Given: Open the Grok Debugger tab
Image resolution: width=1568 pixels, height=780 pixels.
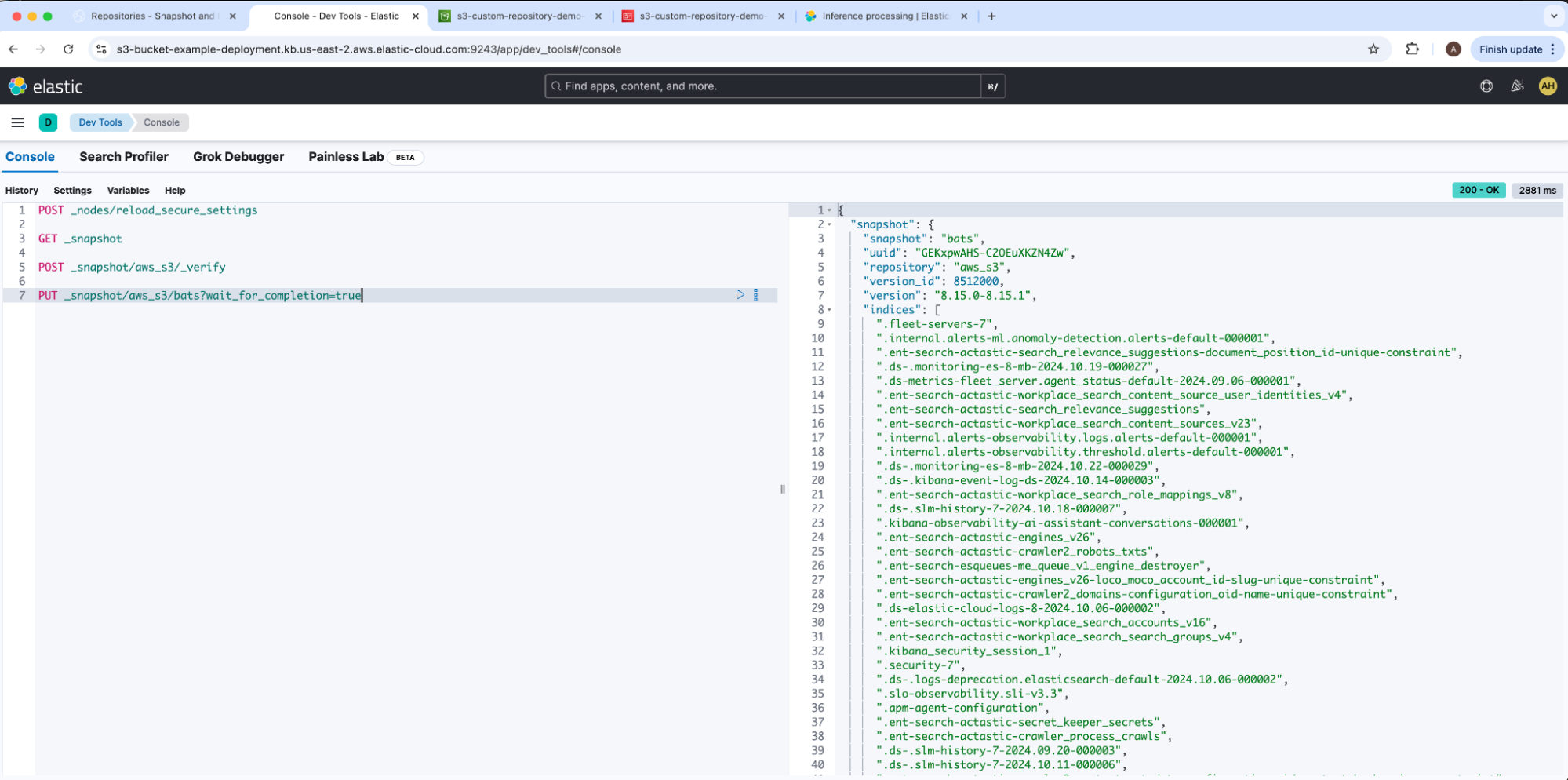Looking at the screenshot, I should pyautogui.click(x=238, y=157).
